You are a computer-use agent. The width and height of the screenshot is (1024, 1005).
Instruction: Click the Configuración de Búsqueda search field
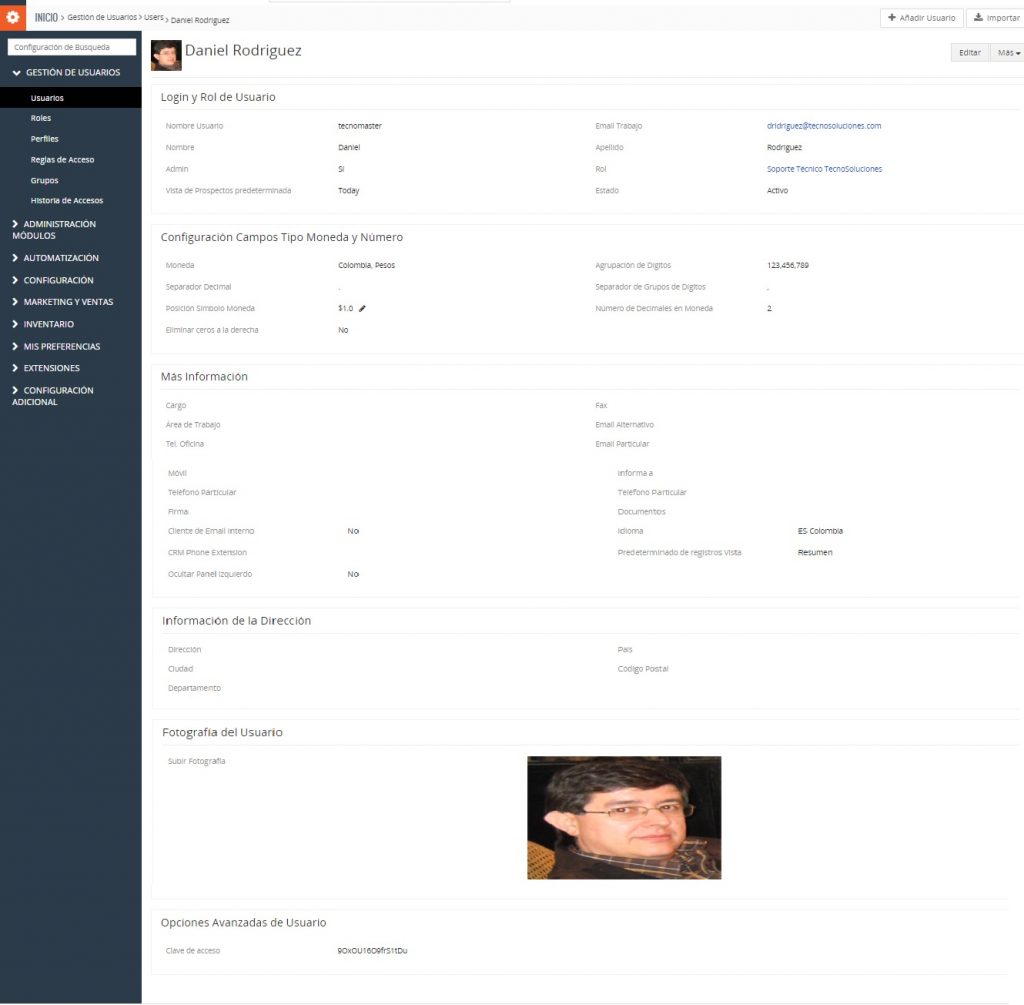(71, 47)
